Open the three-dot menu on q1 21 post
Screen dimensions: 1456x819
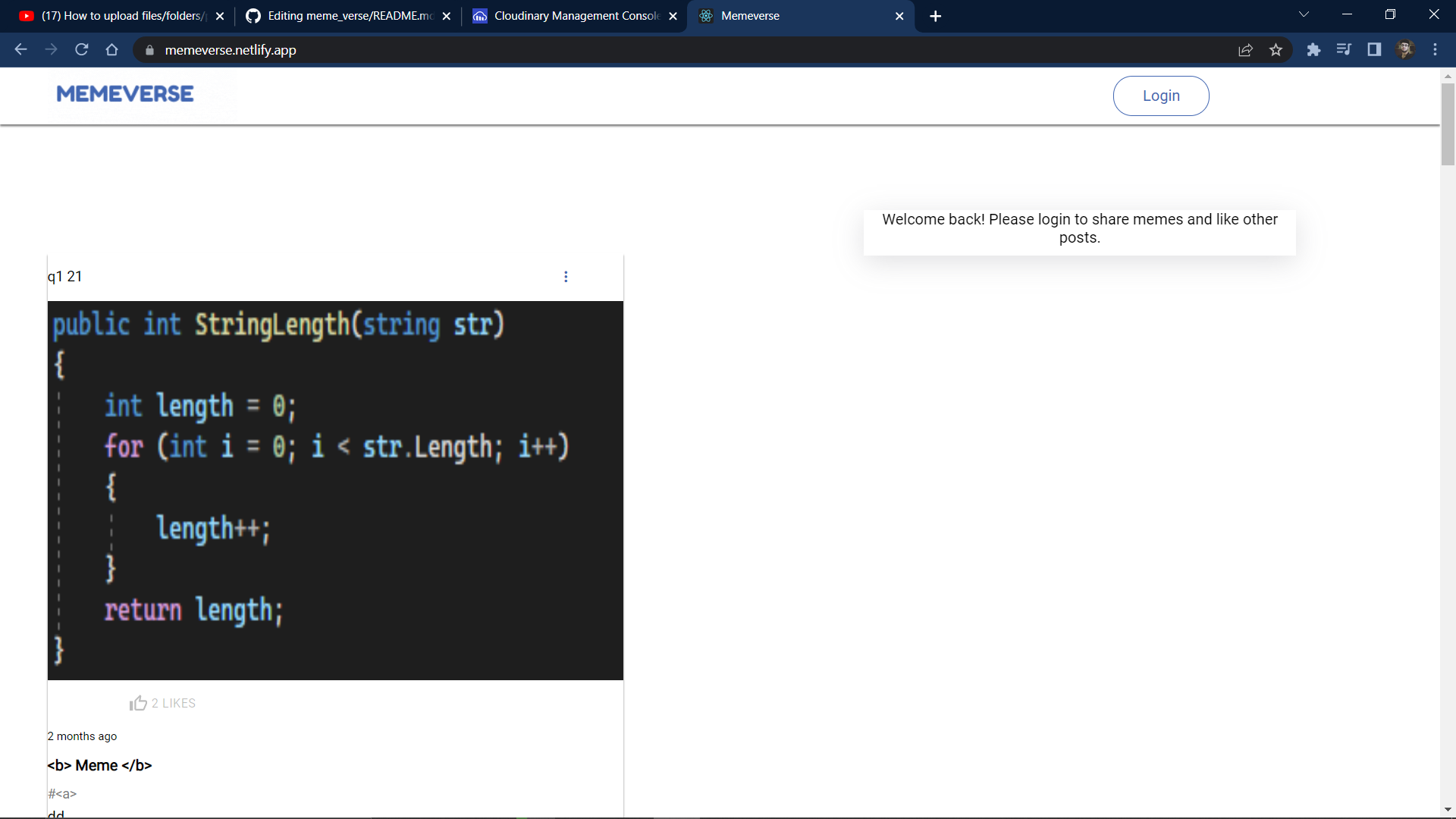click(566, 277)
